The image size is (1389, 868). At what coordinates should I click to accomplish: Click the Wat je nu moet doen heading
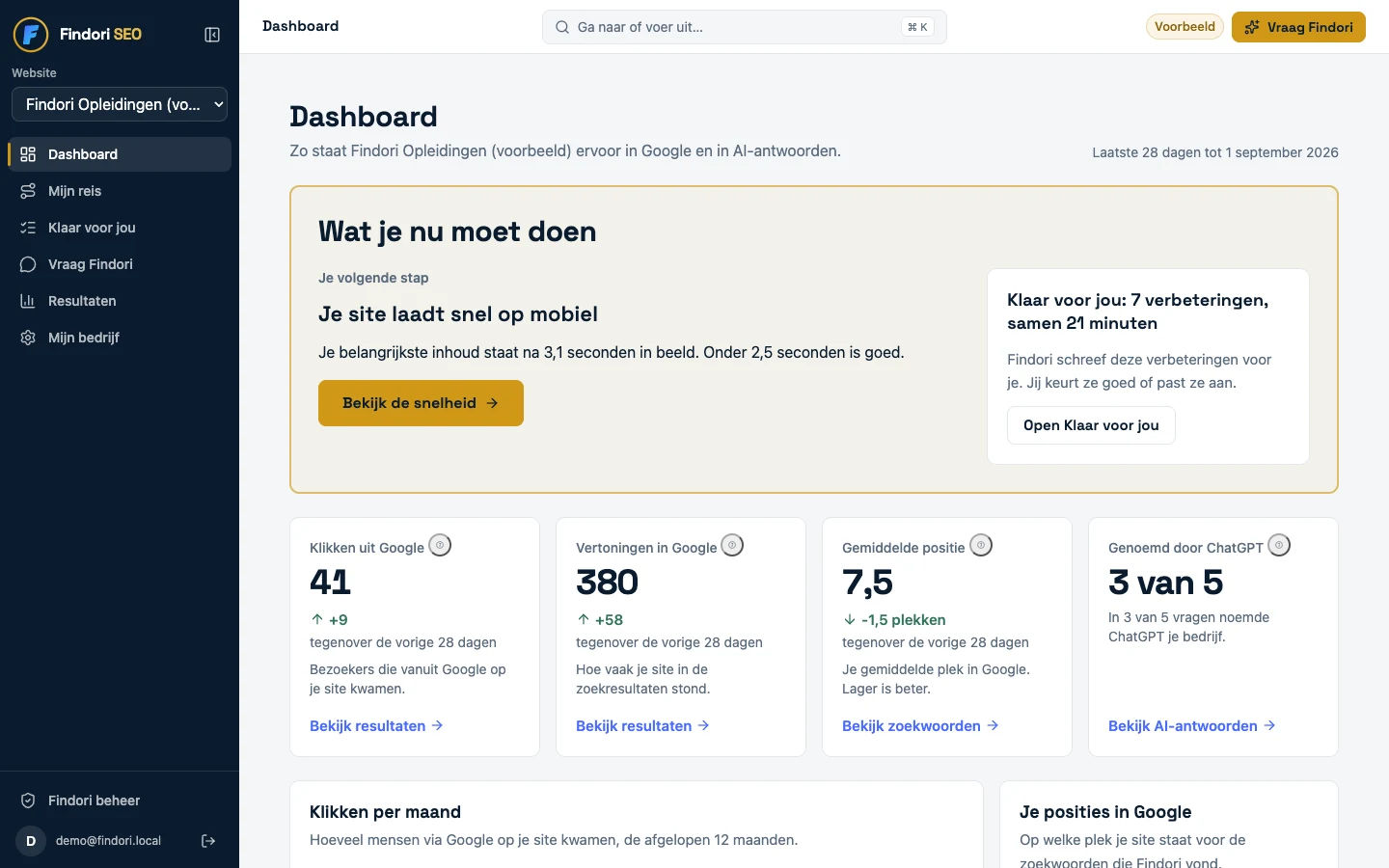pyautogui.click(x=457, y=231)
